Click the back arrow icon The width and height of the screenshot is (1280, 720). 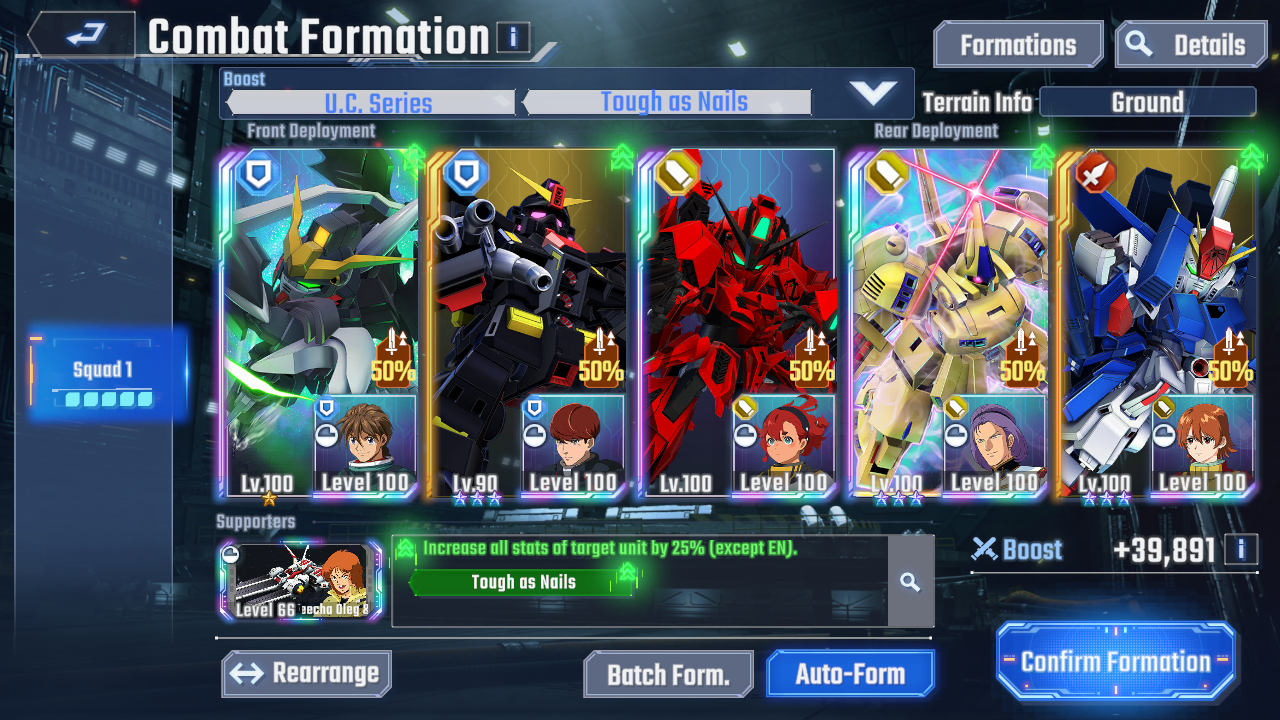[x=80, y=36]
